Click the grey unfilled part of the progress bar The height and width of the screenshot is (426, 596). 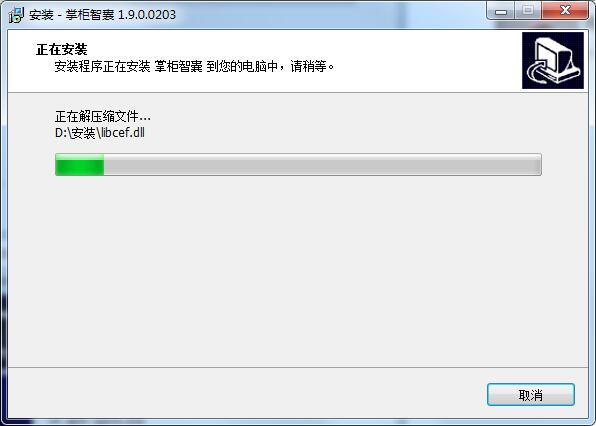(322, 165)
